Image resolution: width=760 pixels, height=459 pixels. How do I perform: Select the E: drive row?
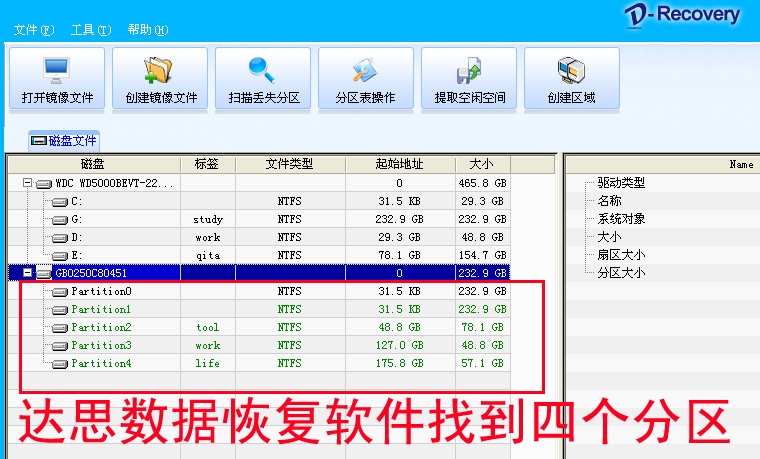click(259, 255)
